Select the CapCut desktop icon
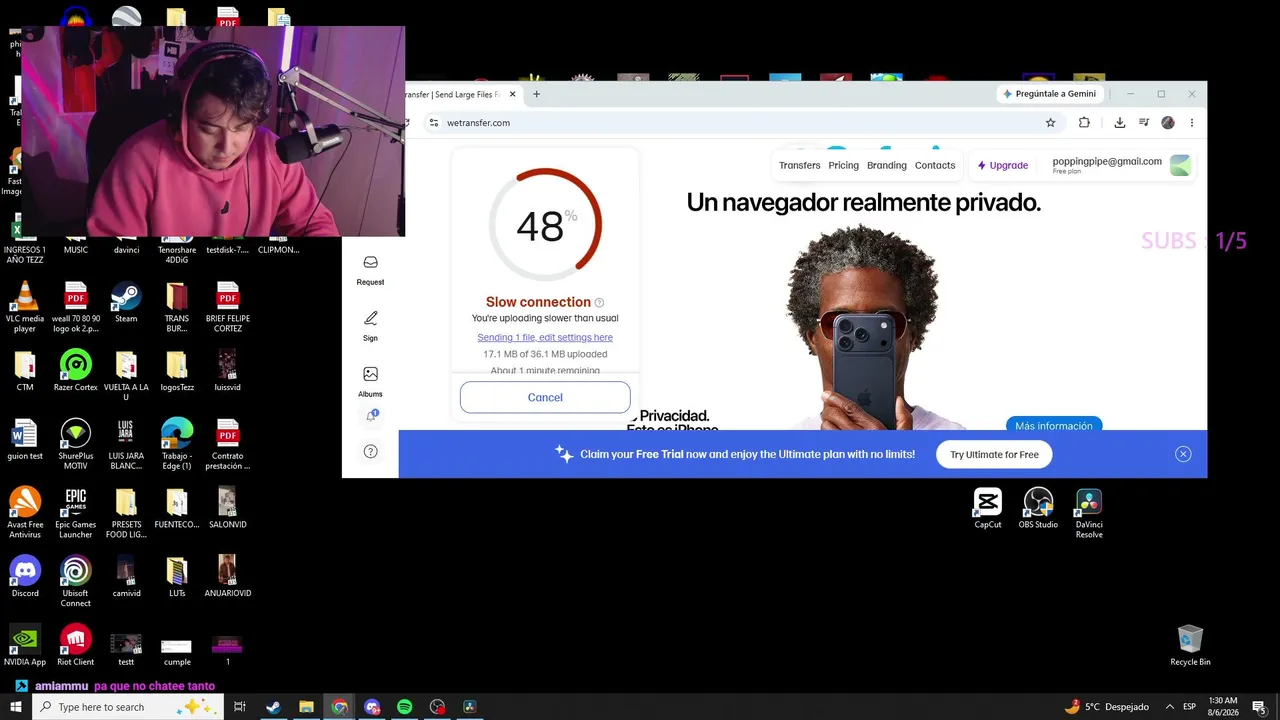This screenshot has width=1280, height=720. pos(988,508)
